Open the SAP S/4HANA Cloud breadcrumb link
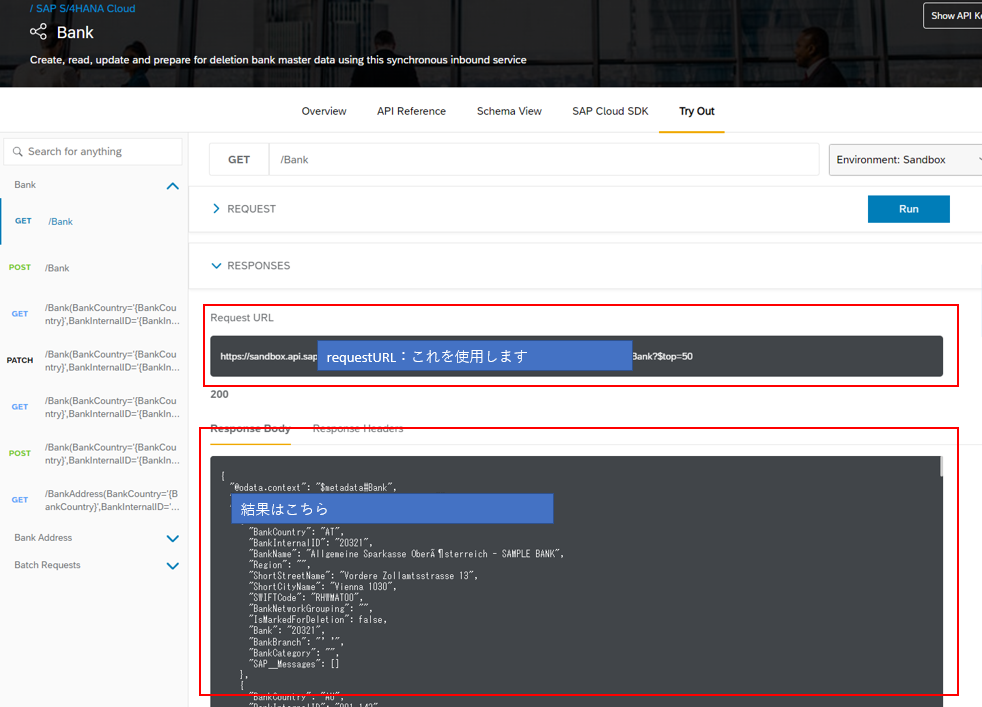The height and width of the screenshot is (707, 982). pyautogui.click(x=85, y=8)
